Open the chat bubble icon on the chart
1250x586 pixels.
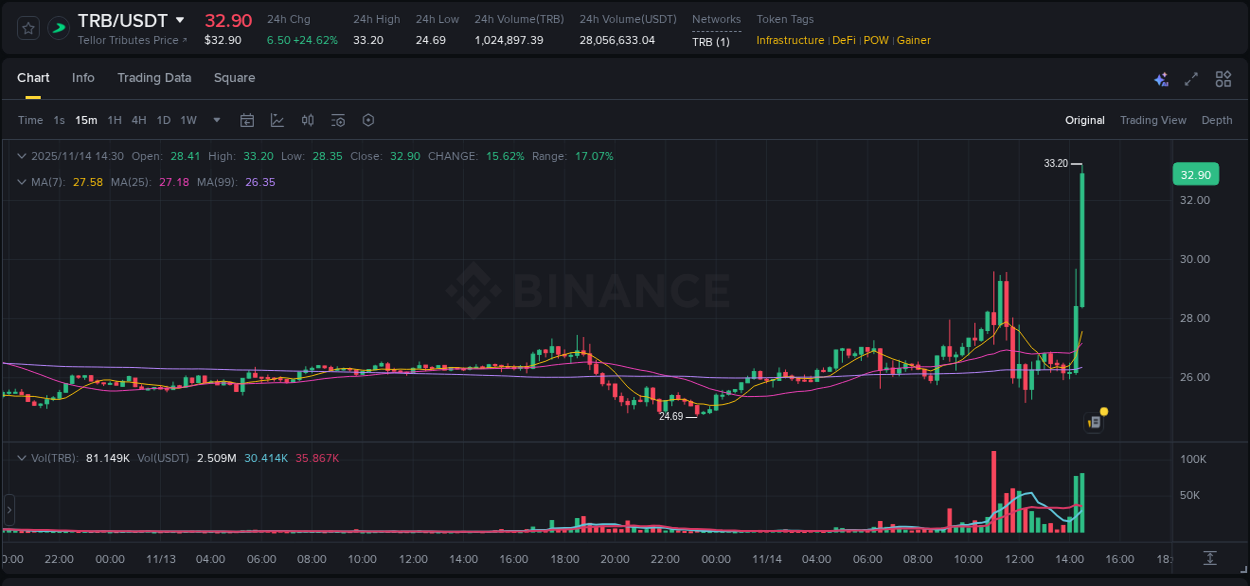click(1093, 421)
